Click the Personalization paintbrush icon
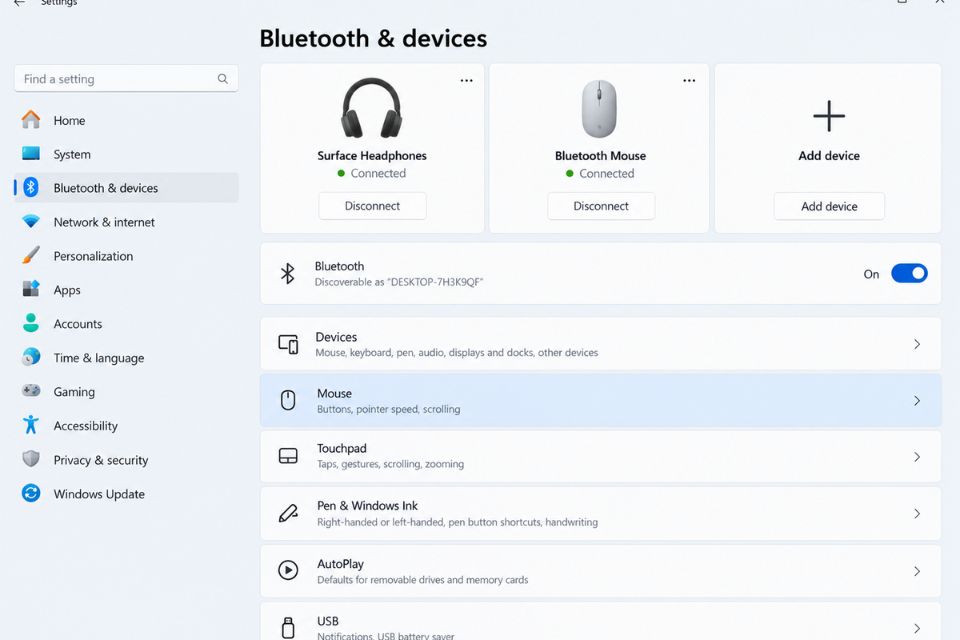960x640 pixels. [31, 255]
